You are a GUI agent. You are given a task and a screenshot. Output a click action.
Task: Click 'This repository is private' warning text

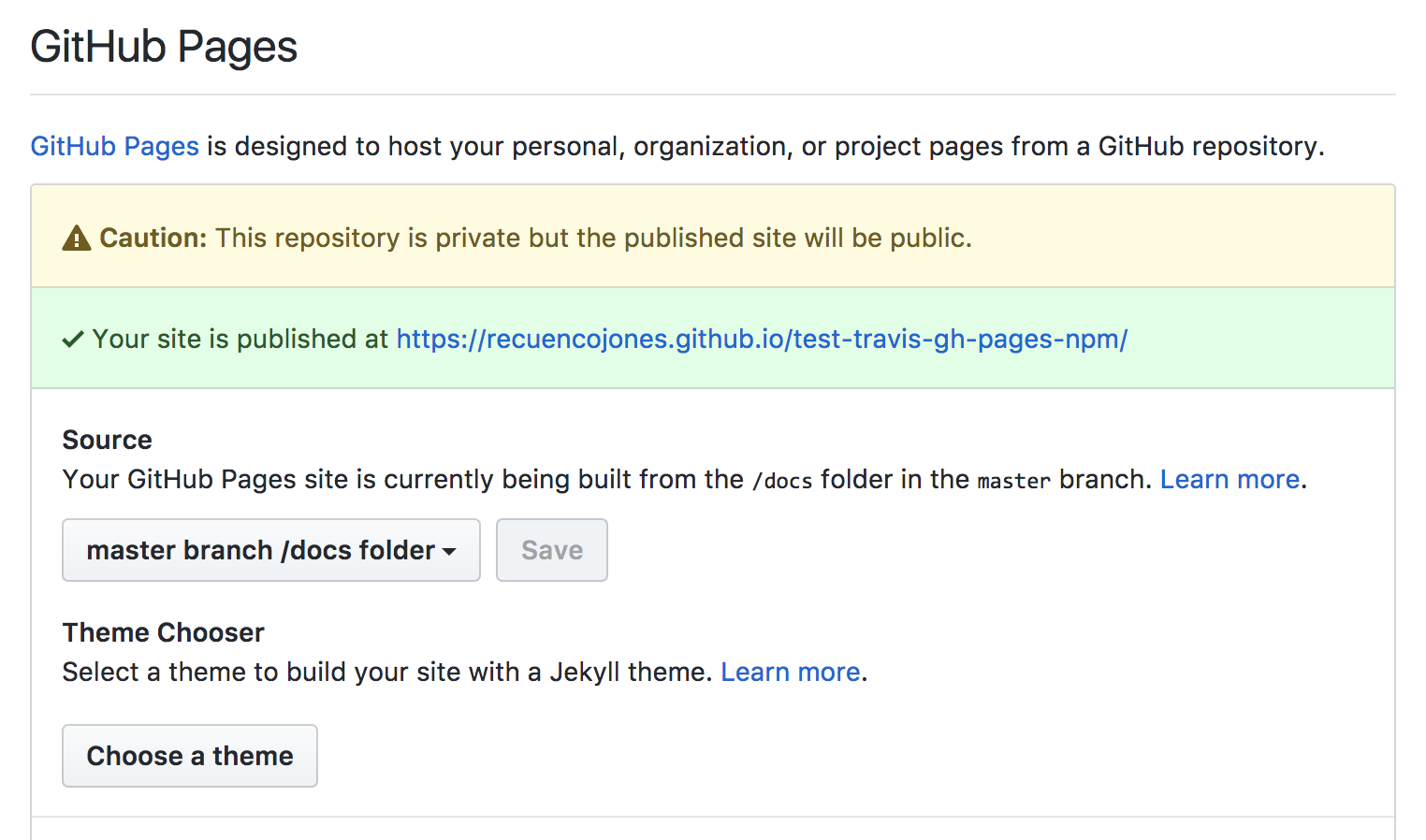coord(594,238)
